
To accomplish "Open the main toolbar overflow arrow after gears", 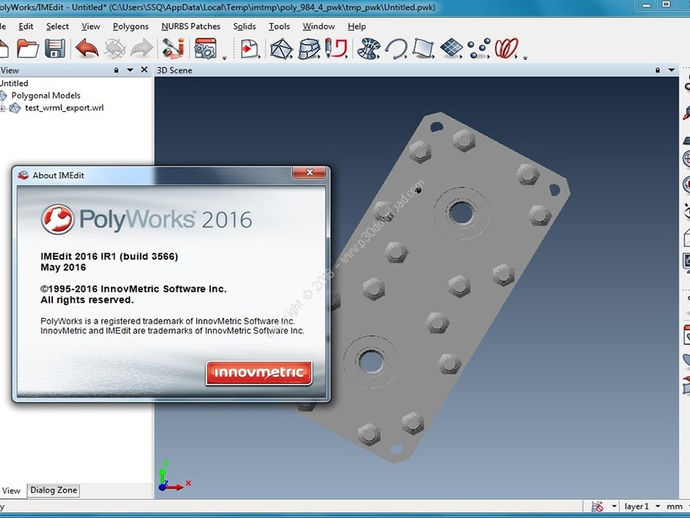I will click(224, 58).
